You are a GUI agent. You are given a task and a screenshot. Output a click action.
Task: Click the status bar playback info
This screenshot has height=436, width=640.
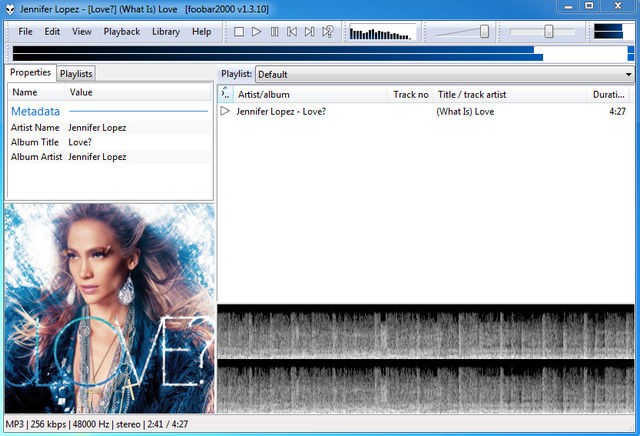[97, 425]
